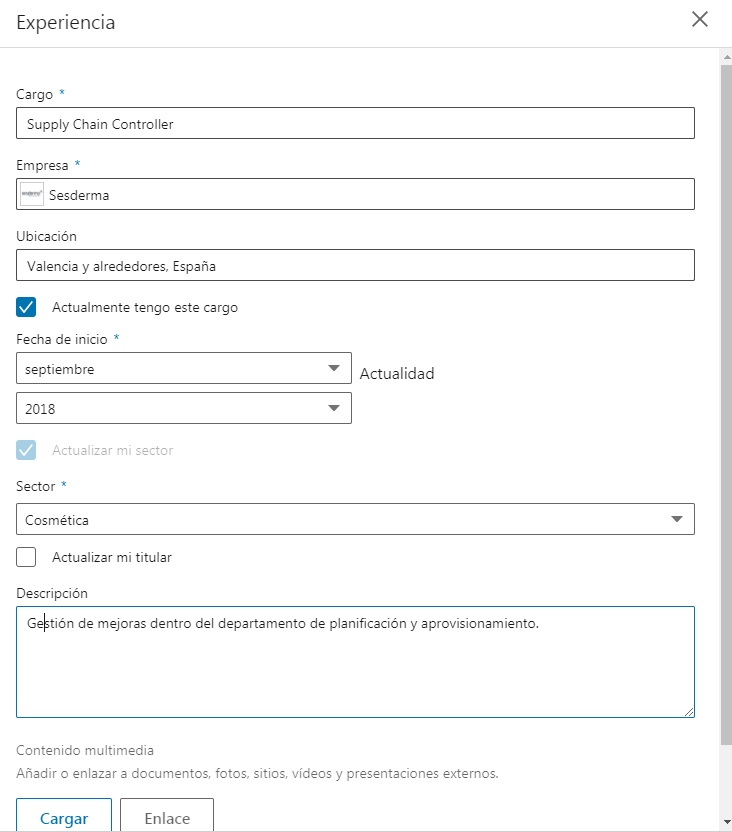Click inside the Descripción text area
732x832 pixels.
[x=355, y=670]
